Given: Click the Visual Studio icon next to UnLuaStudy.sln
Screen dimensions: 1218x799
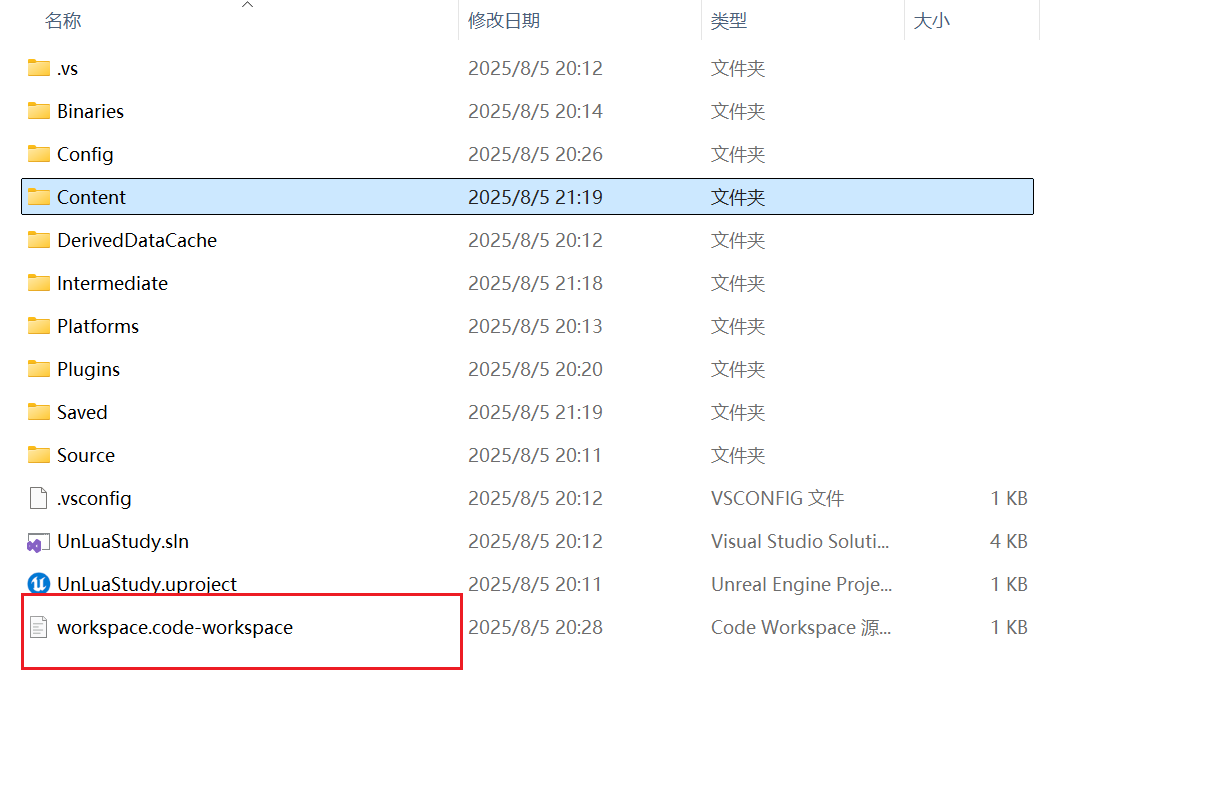Looking at the screenshot, I should 37,541.
